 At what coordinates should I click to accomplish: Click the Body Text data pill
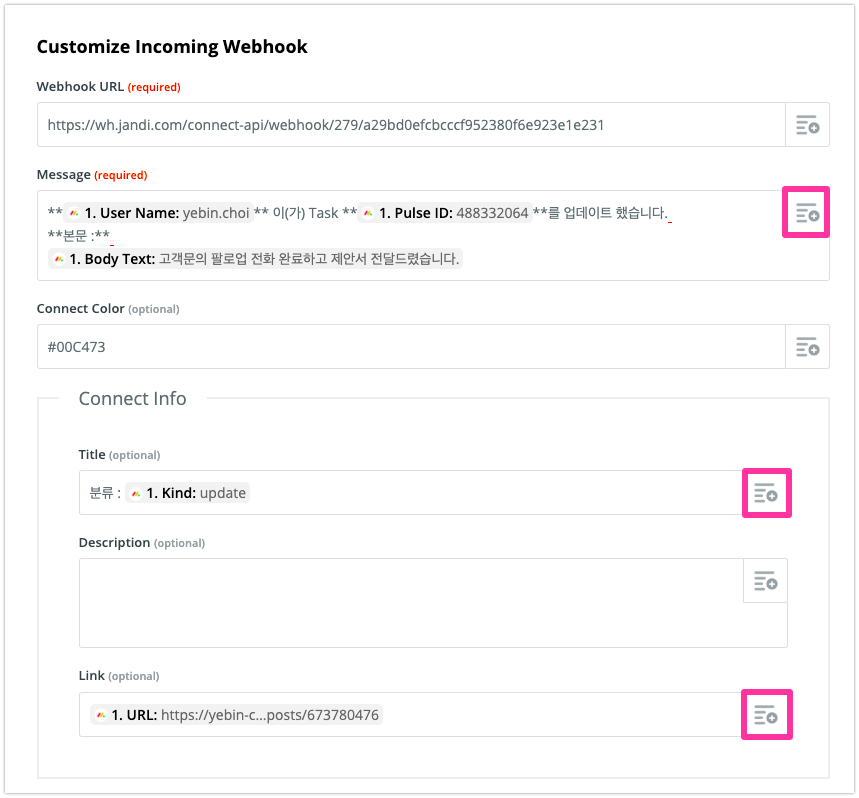tap(255, 259)
